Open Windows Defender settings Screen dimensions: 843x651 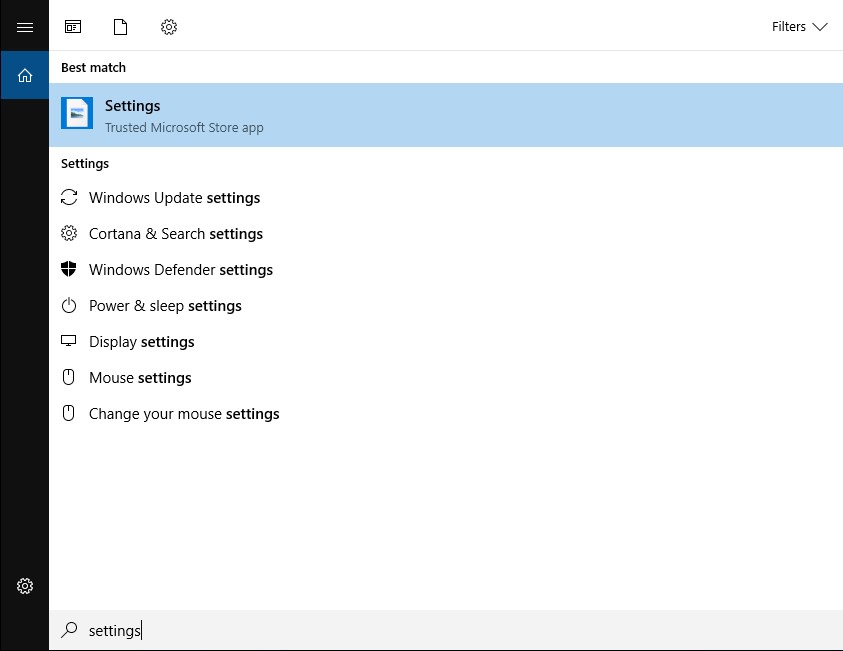(x=181, y=269)
